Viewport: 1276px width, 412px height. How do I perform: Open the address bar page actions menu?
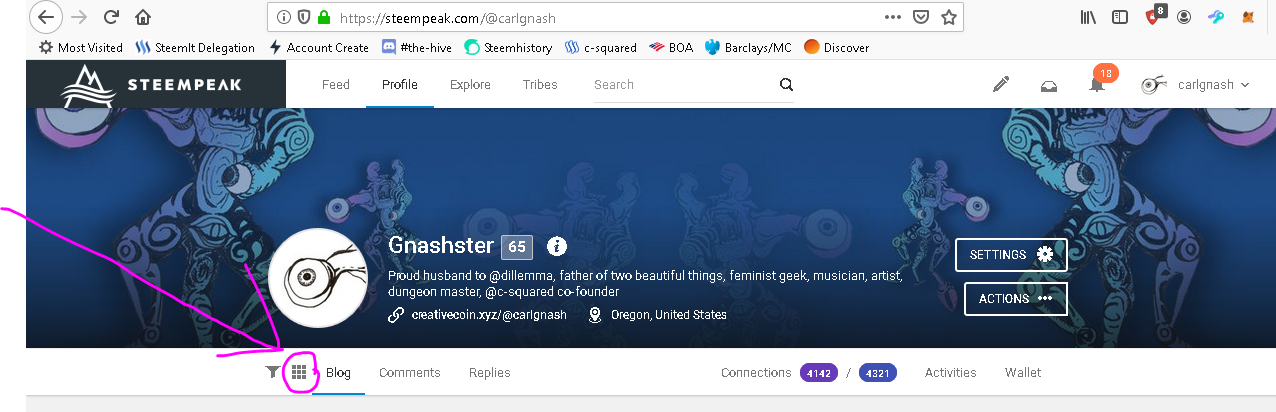tap(893, 17)
